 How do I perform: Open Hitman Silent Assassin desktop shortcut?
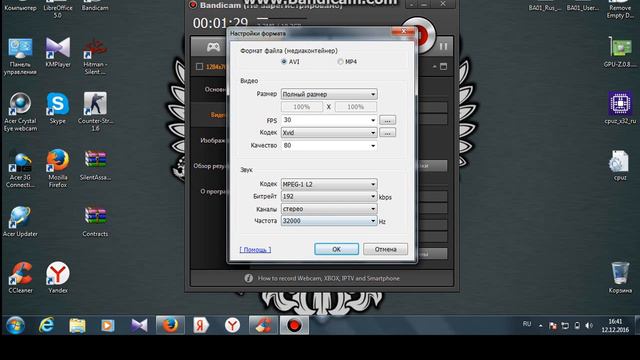pyautogui.click(x=95, y=56)
